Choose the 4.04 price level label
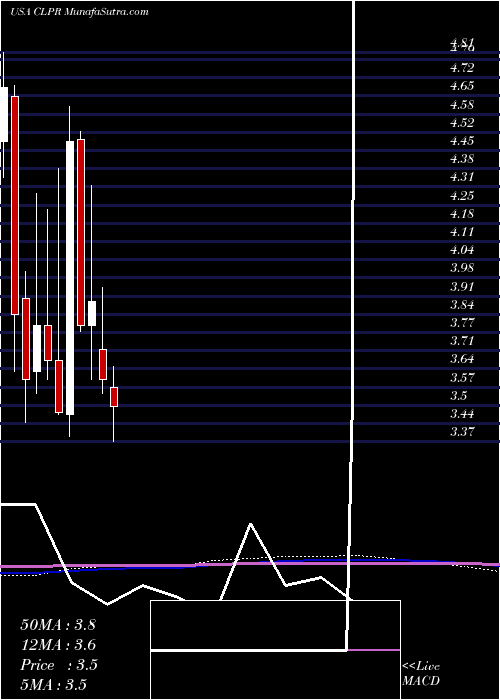 (462, 250)
